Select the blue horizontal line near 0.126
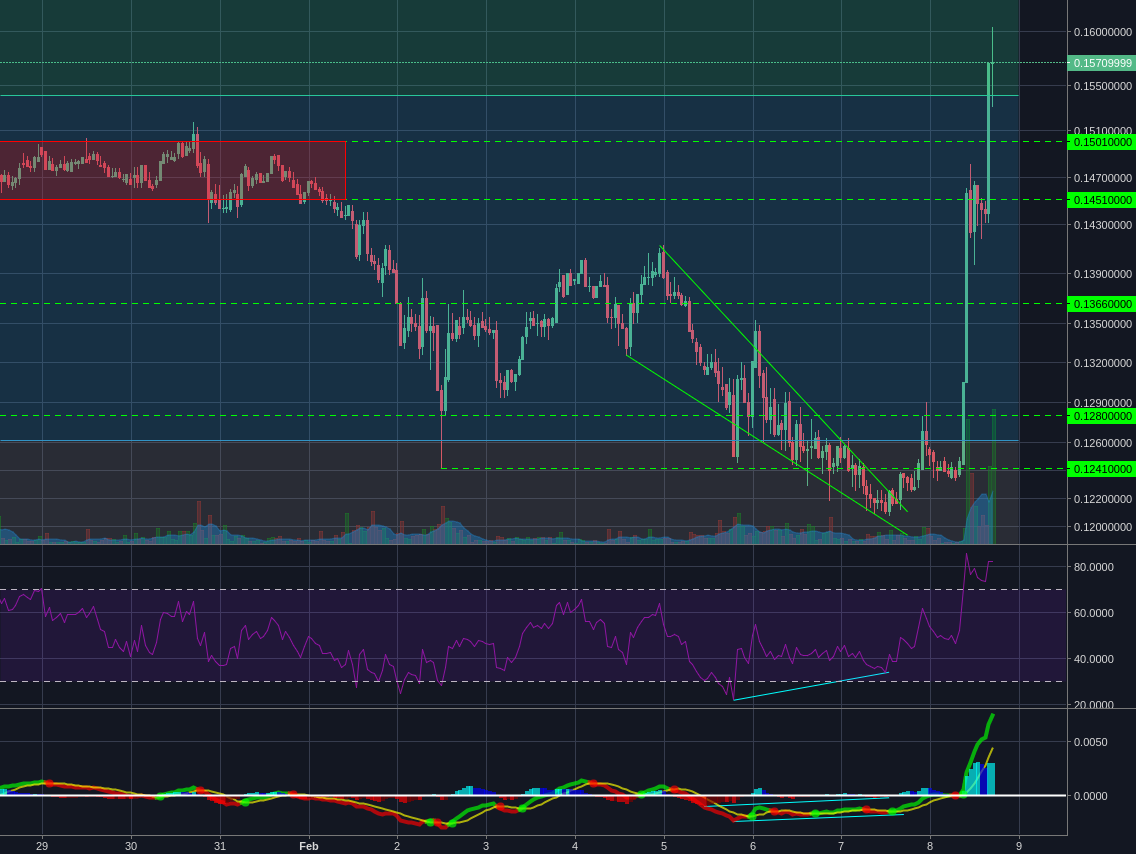This screenshot has height=854, width=1136. pyautogui.click(x=509, y=440)
